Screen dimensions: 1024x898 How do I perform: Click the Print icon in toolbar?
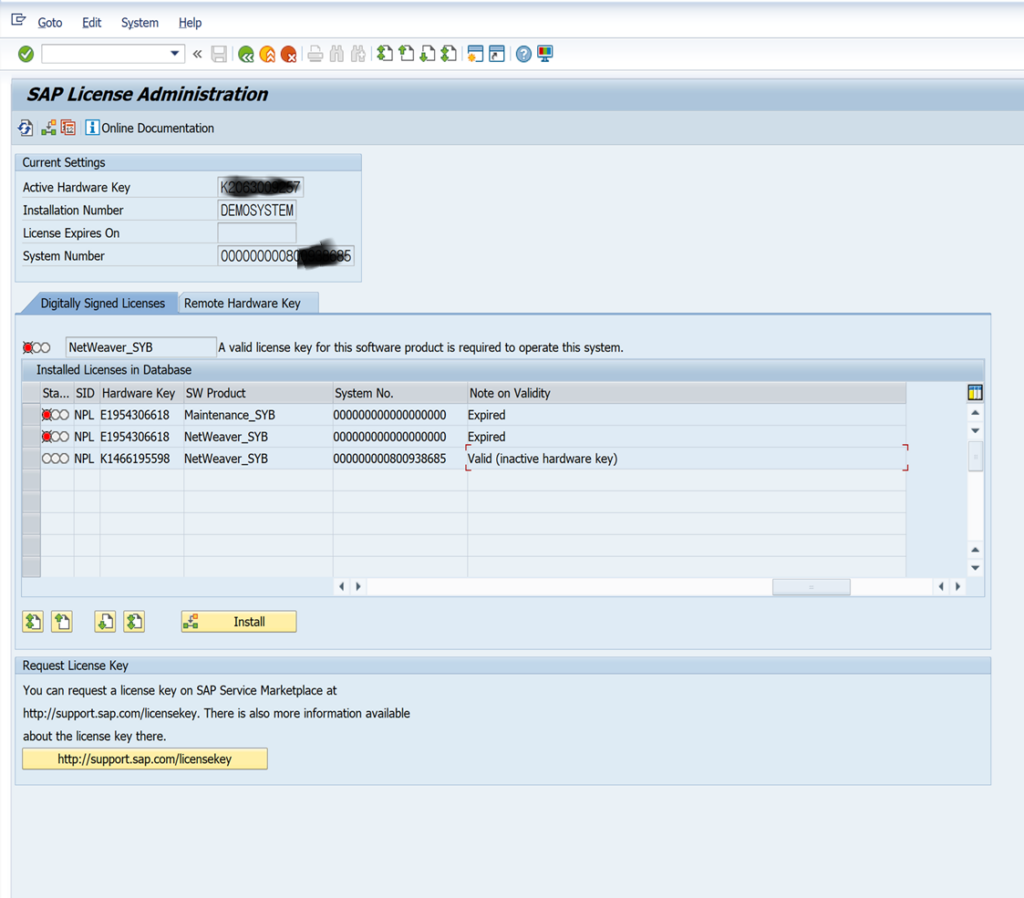[x=315, y=54]
